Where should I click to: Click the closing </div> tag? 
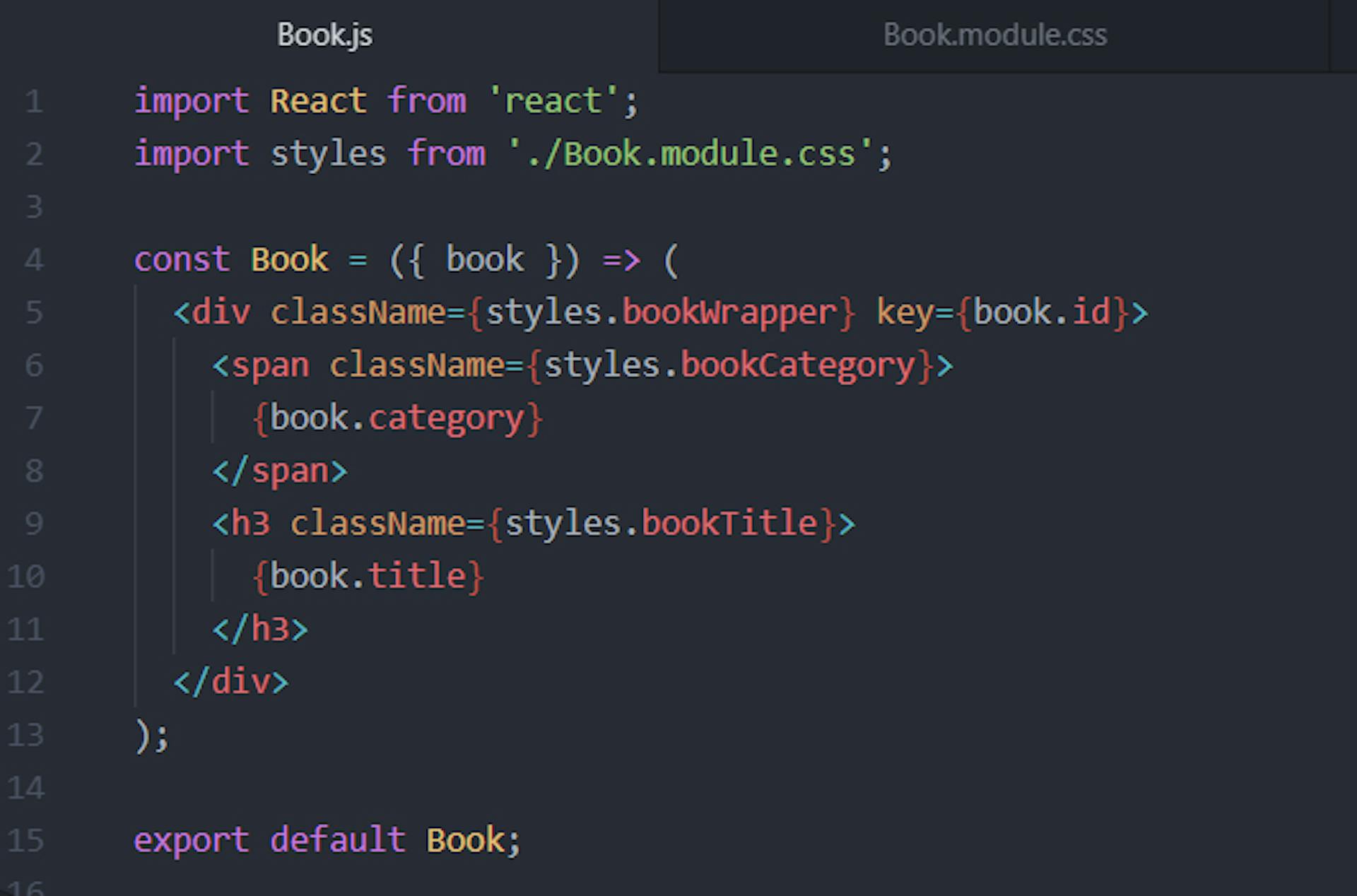230,682
